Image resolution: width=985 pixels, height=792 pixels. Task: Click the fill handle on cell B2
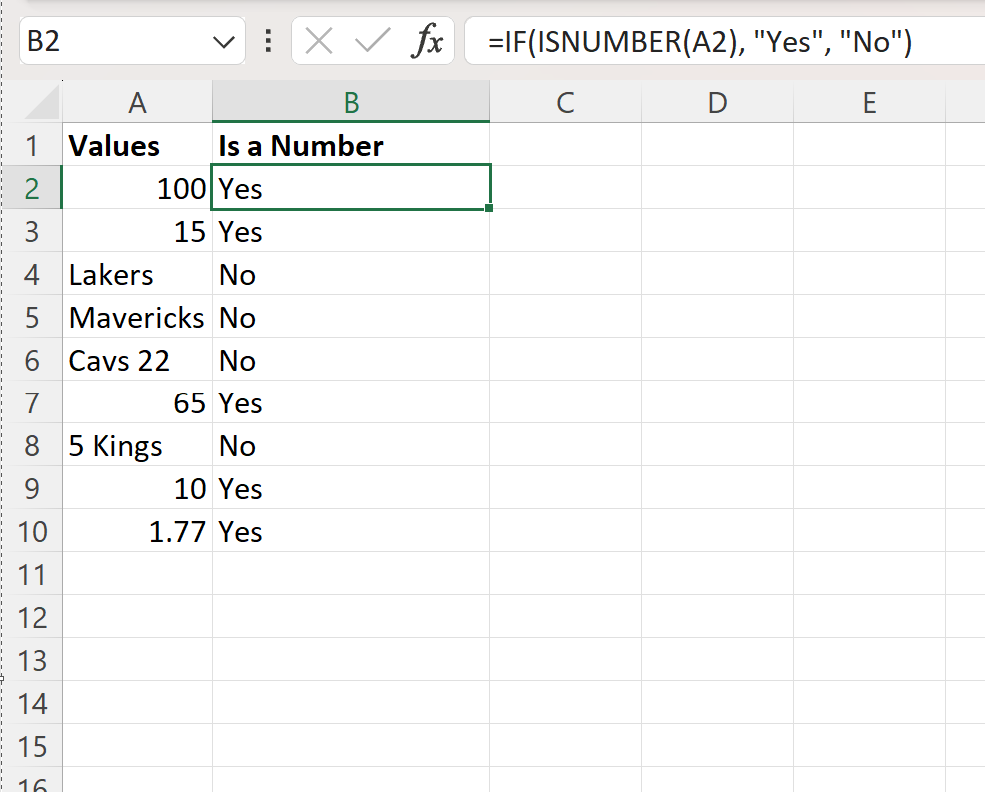click(488, 208)
